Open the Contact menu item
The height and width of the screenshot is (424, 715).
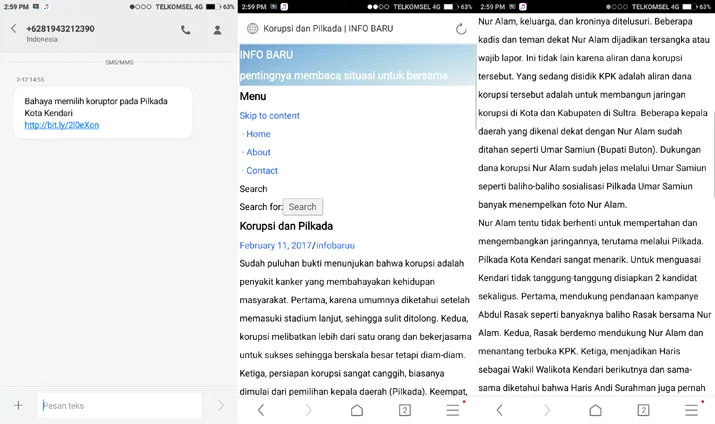[262, 171]
